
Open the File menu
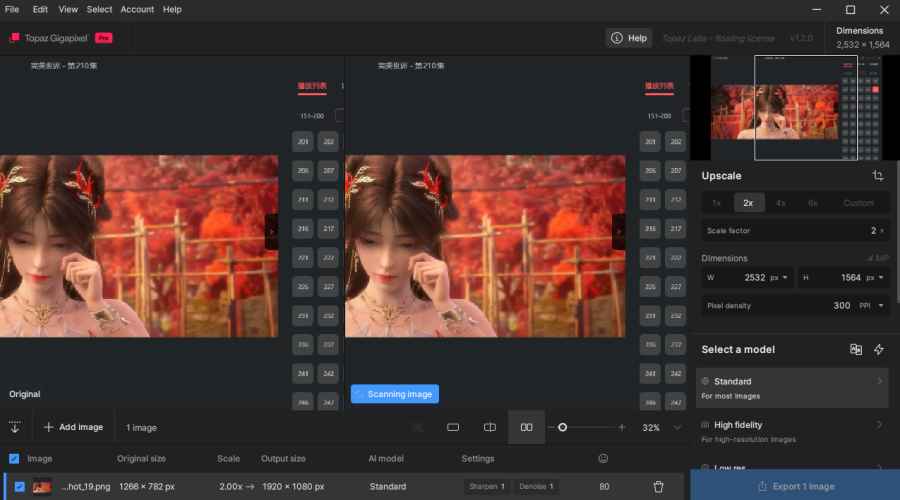11,9
